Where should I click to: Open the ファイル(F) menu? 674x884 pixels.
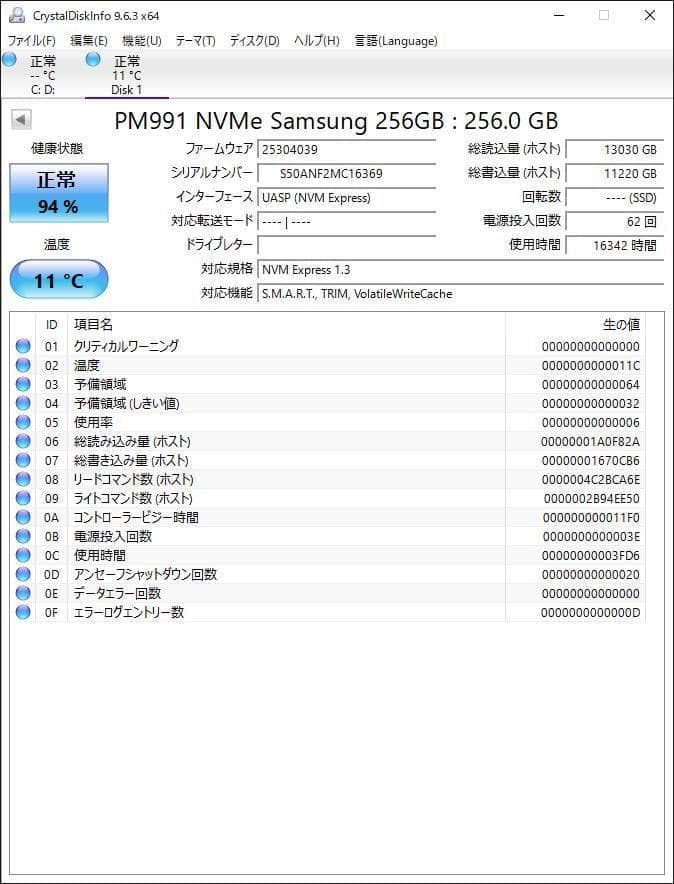[32, 41]
